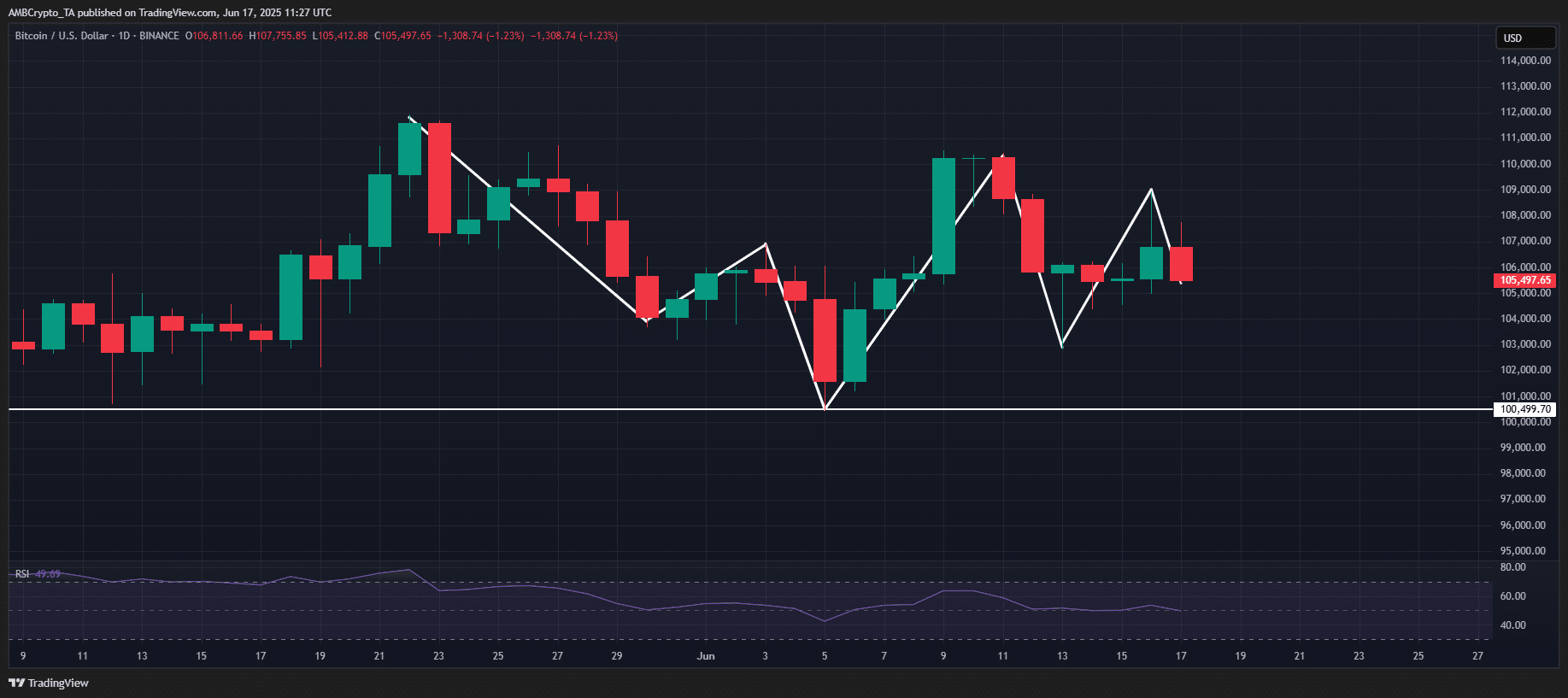
Task: Click the last red candle on June 17
Action: (1181, 264)
